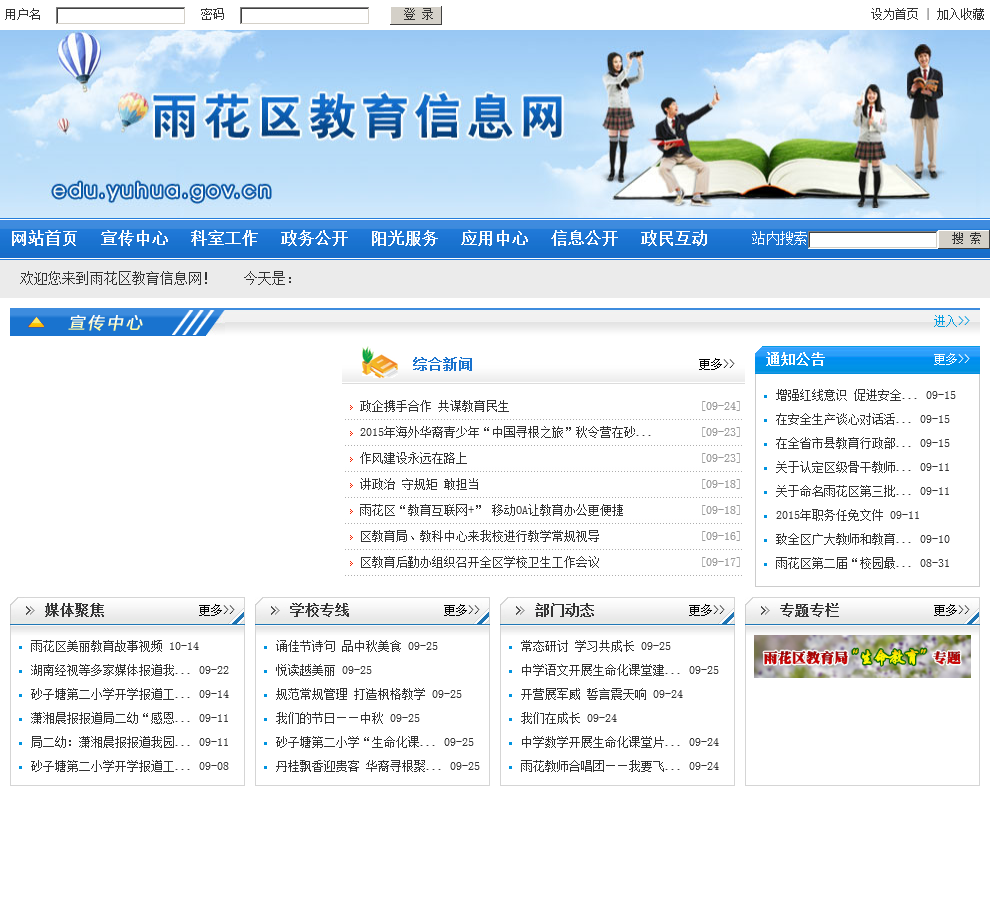The width and height of the screenshot is (990, 900).
Task: Click the 用户名 input field
Action: 121,15
